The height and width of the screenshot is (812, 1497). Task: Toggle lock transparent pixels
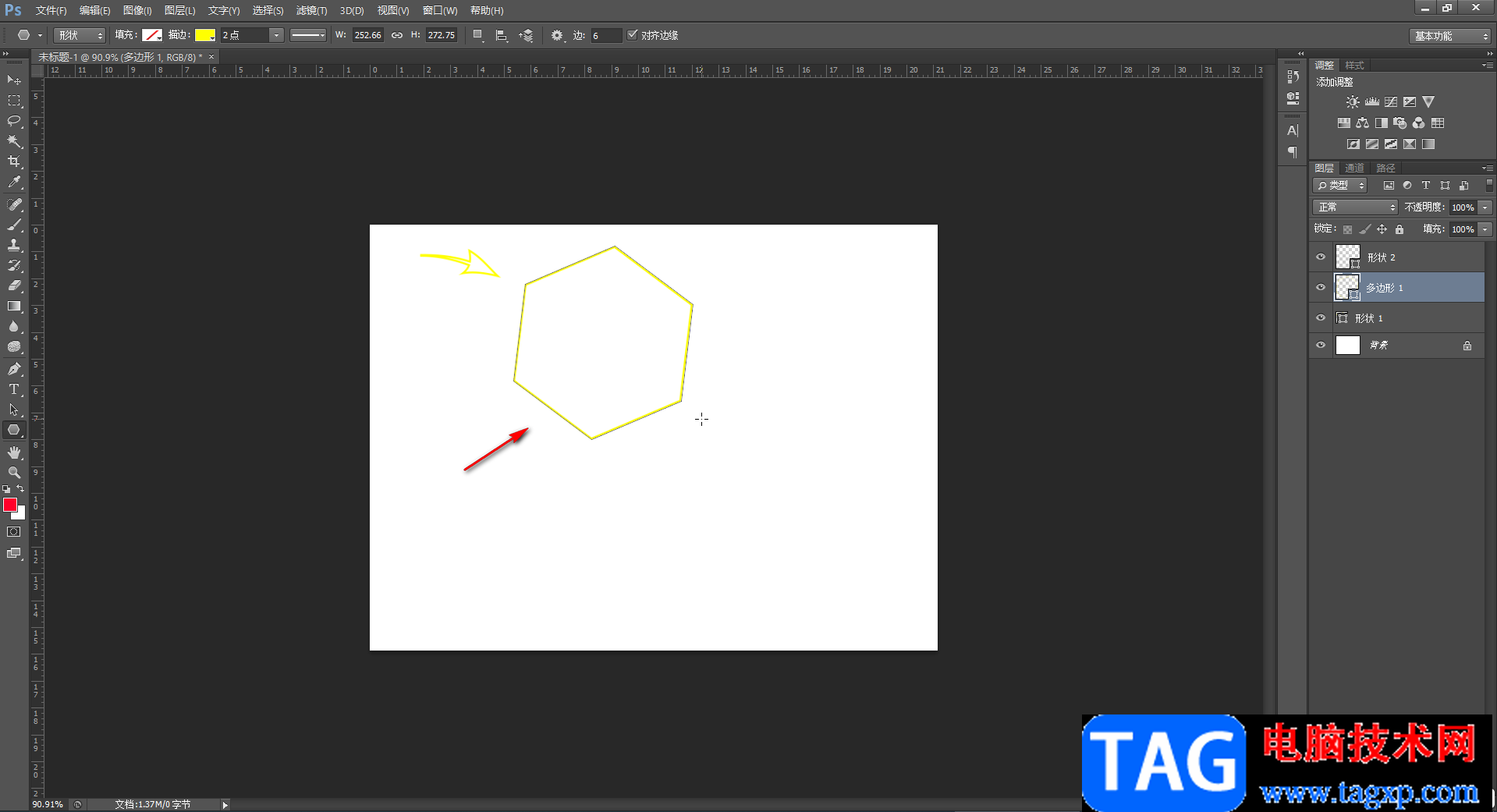pyautogui.click(x=1347, y=229)
